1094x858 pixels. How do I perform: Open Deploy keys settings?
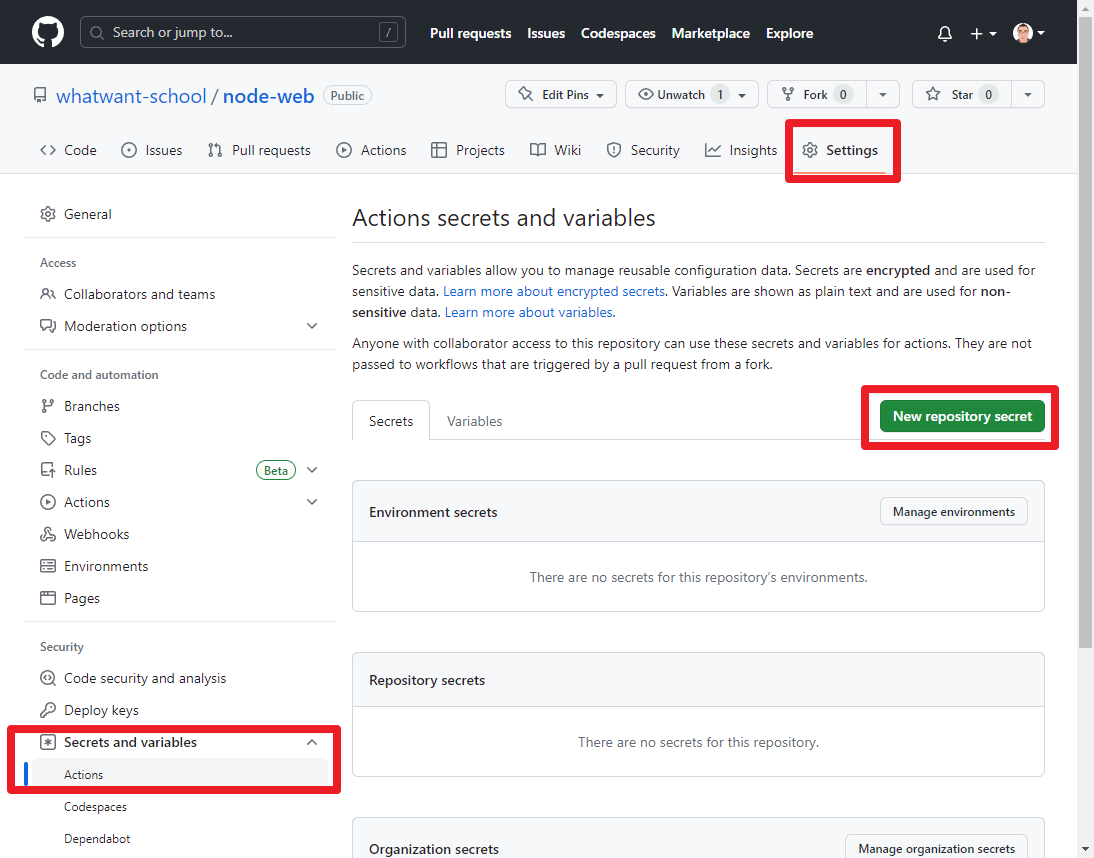tap(89, 710)
